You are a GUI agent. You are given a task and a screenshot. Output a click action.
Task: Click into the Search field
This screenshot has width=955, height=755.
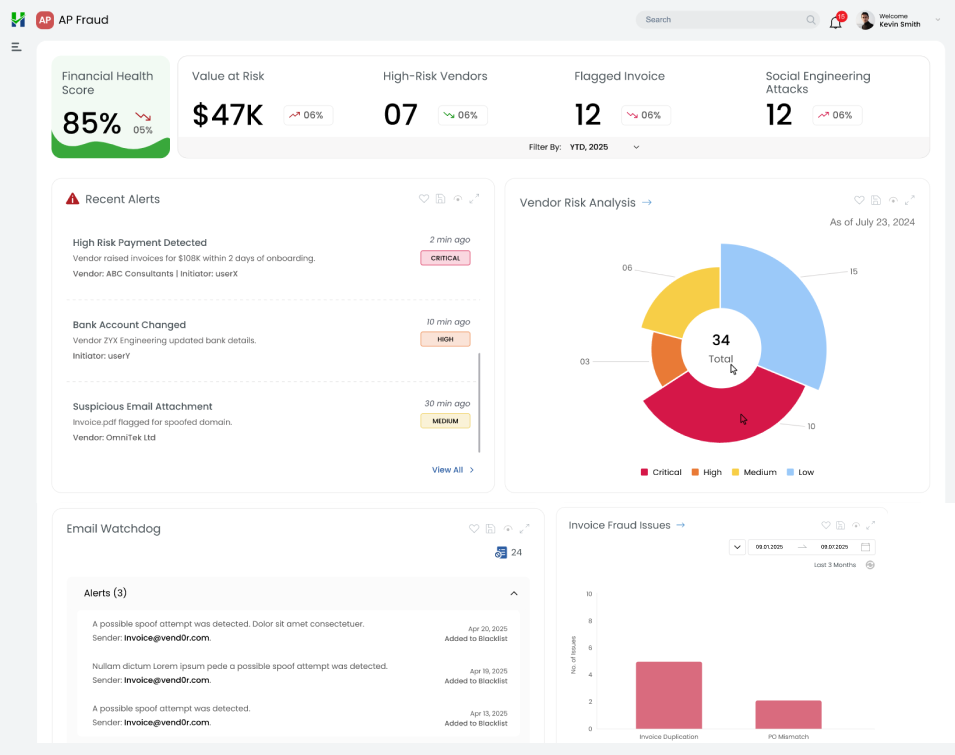720,20
